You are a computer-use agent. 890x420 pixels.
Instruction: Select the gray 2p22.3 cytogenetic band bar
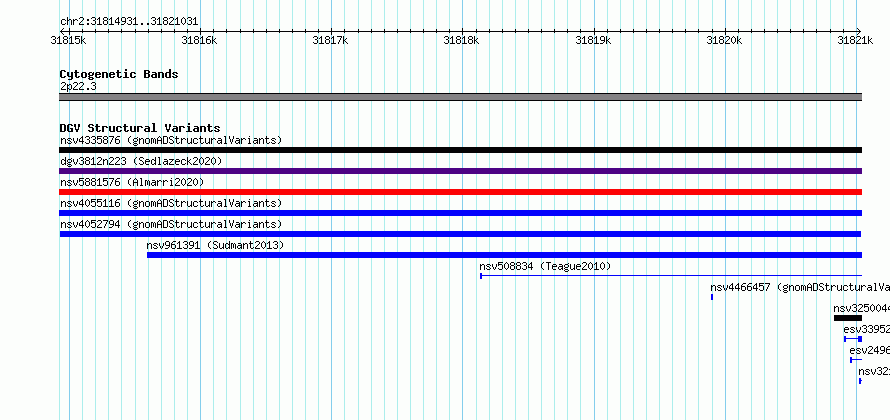tap(460, 97)
